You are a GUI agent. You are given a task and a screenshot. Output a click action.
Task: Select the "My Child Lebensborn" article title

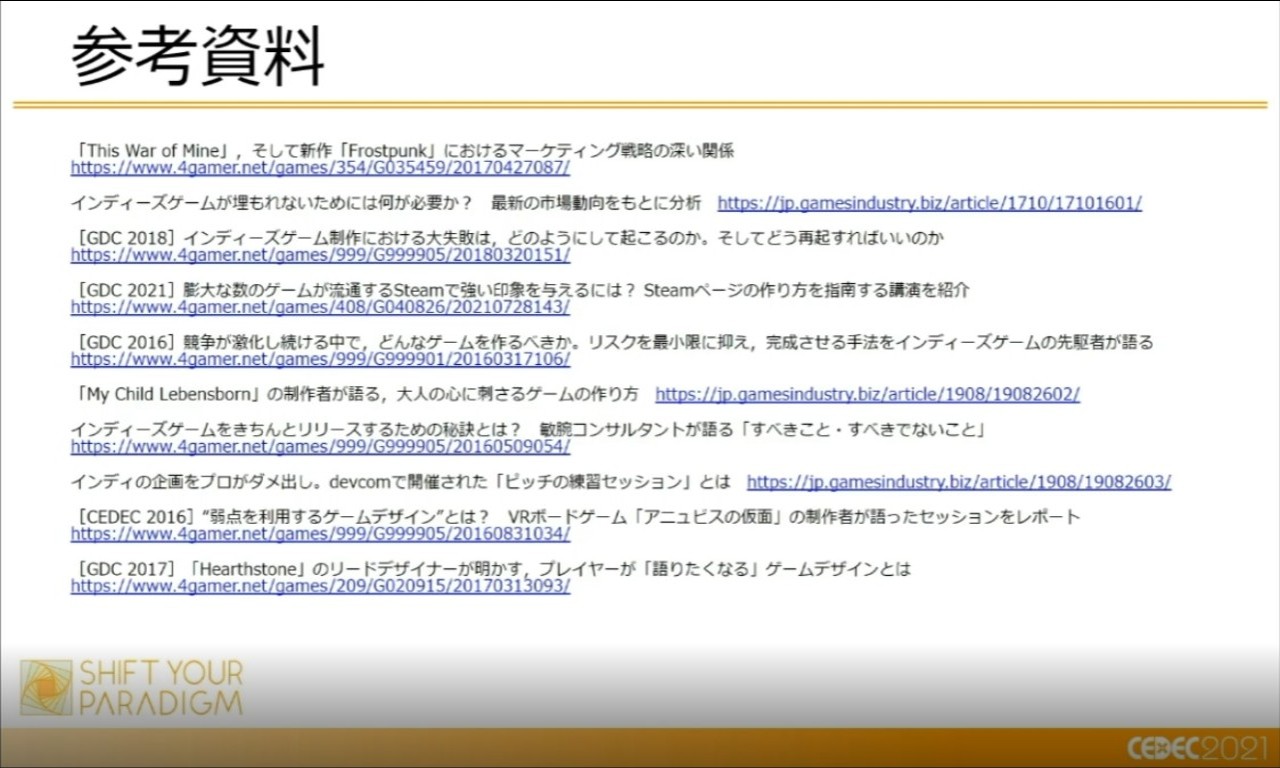click(x=355, y=394)
